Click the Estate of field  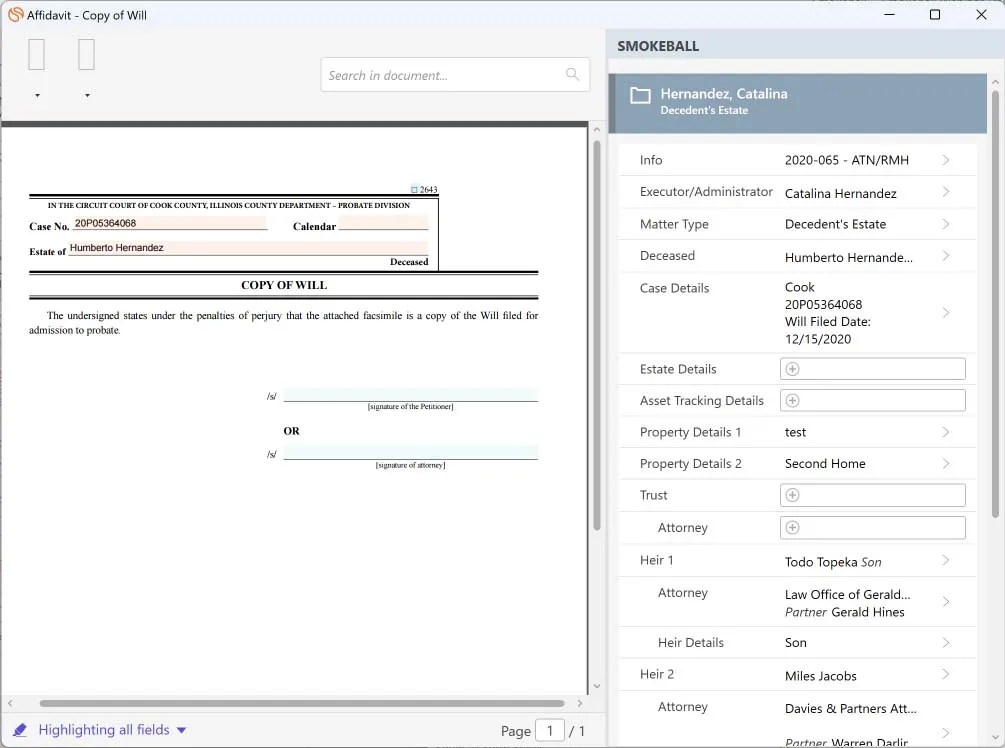click(x=248, y=248)
